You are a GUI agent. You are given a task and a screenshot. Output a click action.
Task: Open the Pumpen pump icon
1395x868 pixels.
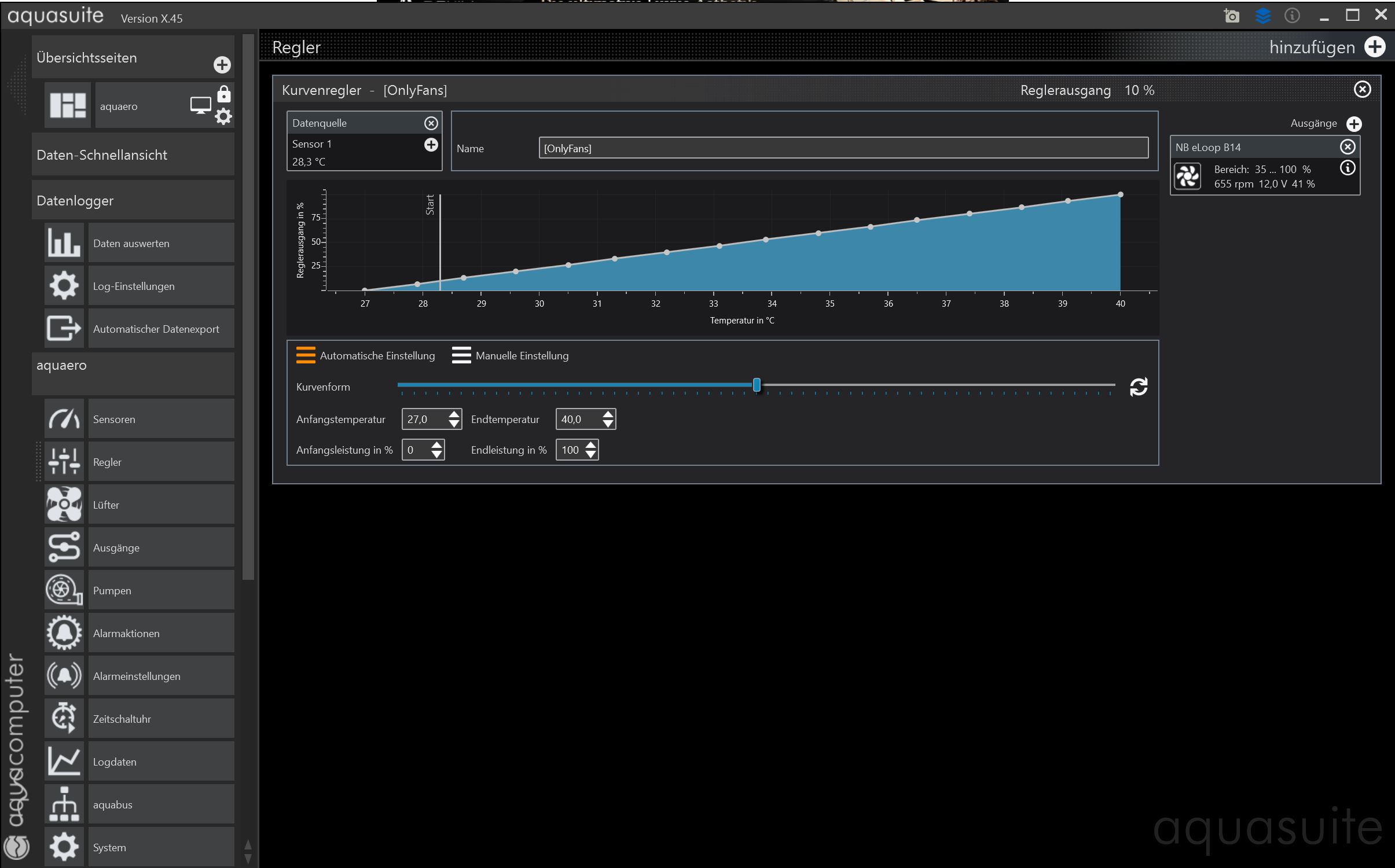(x=64, y=590)
